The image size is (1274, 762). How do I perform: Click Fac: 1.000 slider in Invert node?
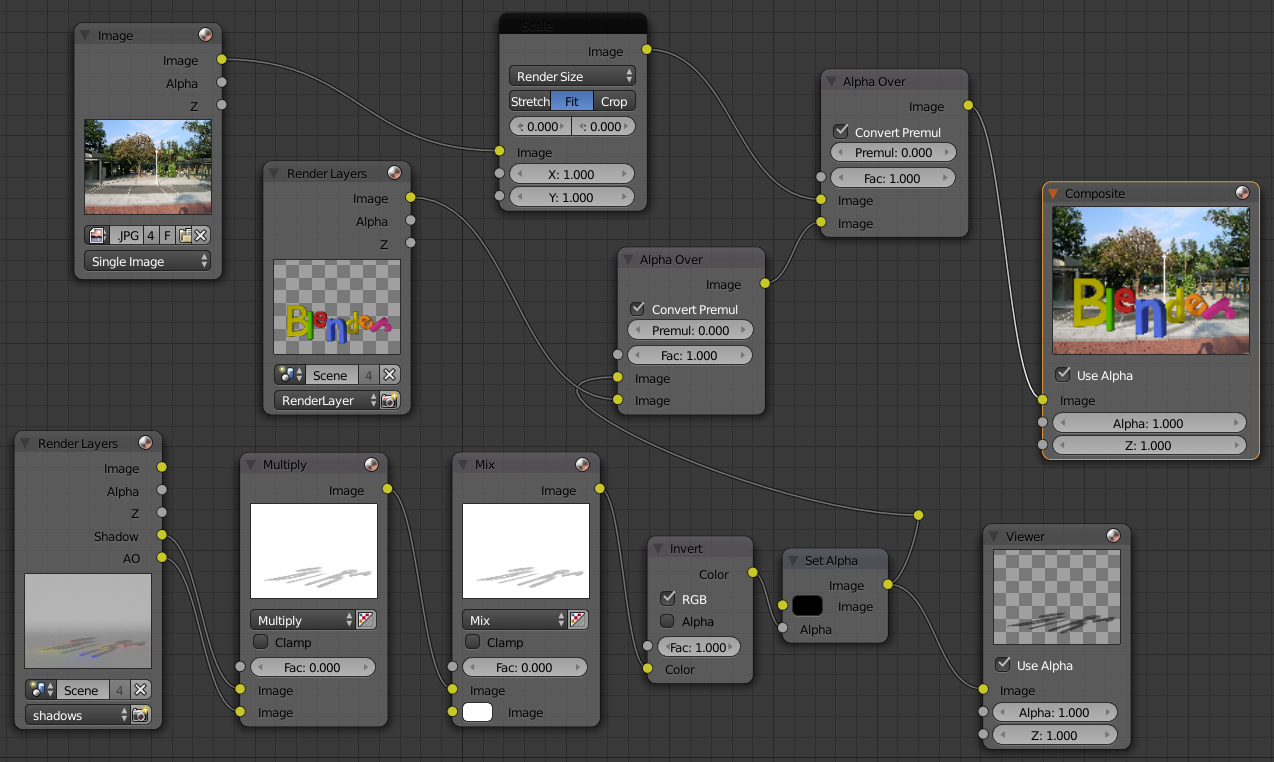[x=698, y=647]
